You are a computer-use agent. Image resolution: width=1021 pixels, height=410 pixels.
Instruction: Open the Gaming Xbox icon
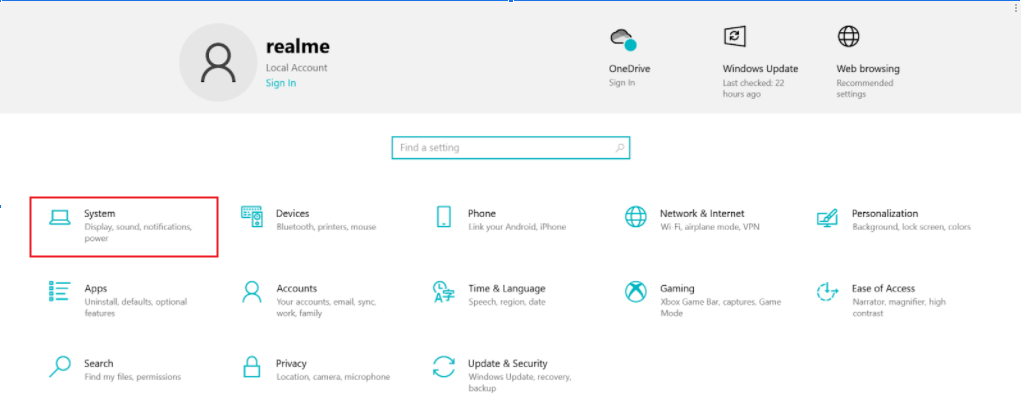pyautogui.click(x=636, y=291)
